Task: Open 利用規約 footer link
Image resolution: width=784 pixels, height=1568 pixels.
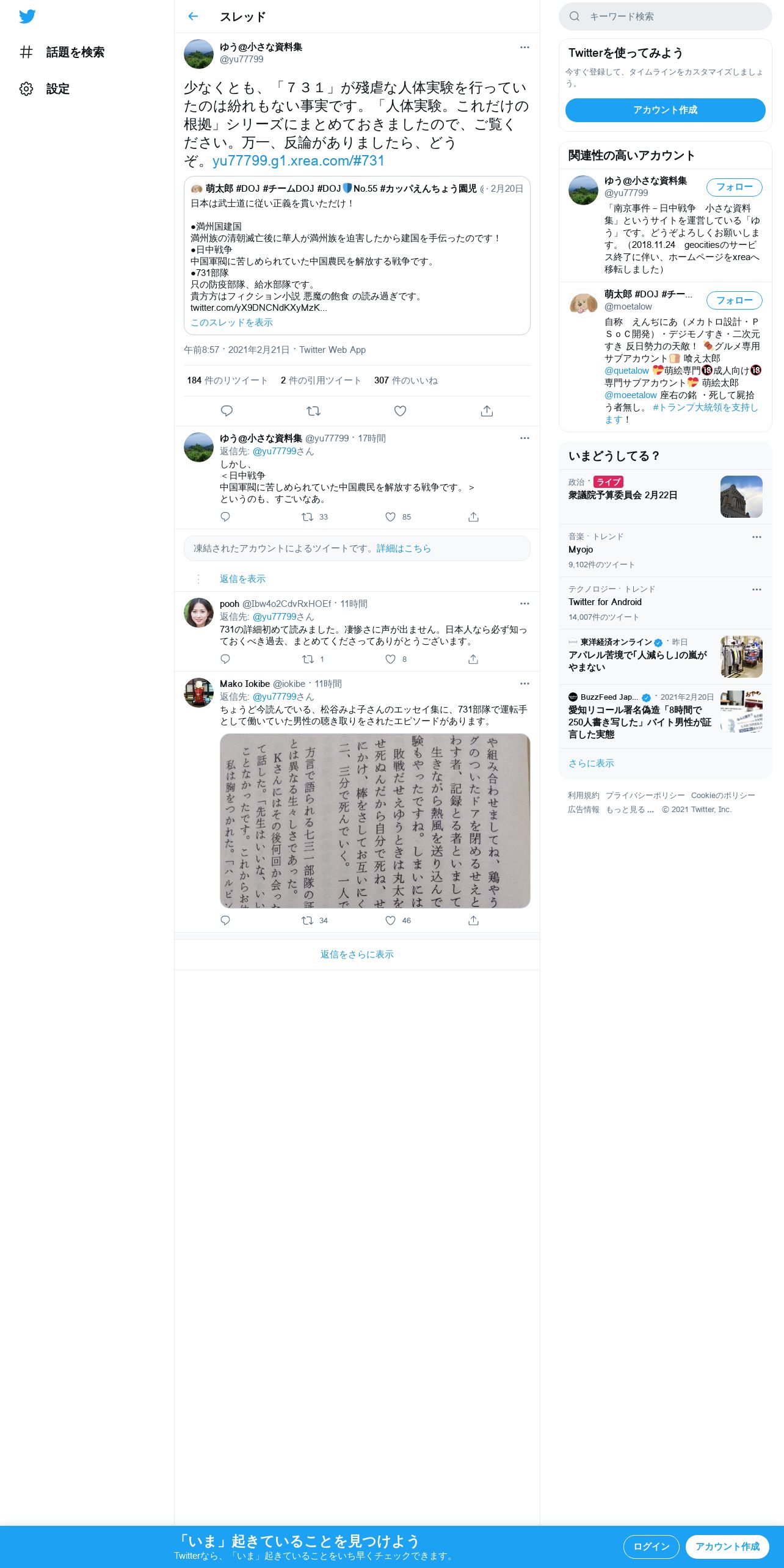Action: (584, 796)
